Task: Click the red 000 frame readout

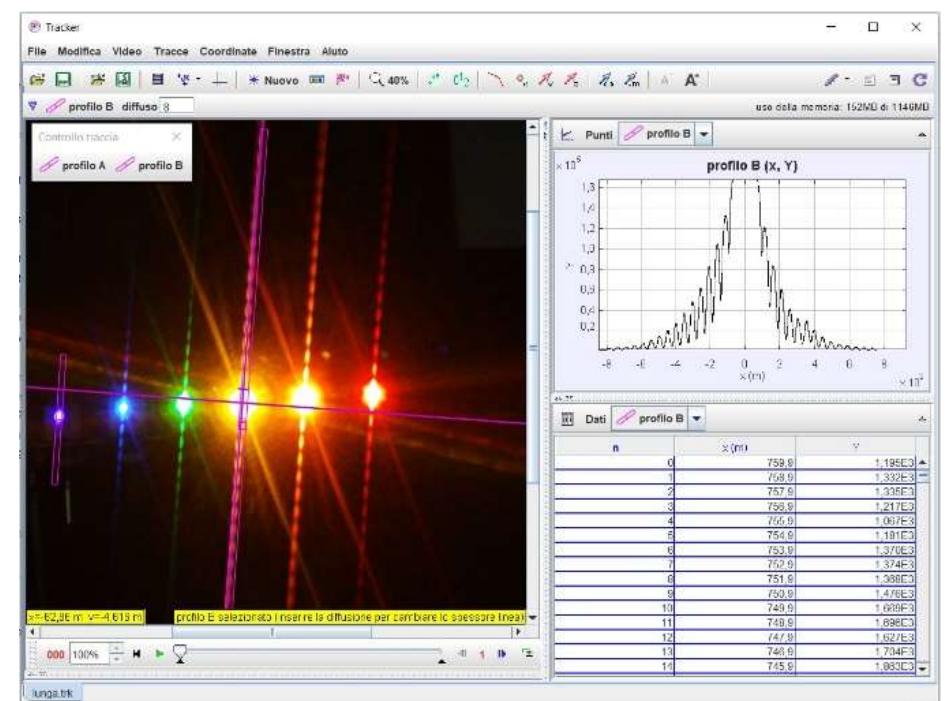Action: [x=55, y=654]
